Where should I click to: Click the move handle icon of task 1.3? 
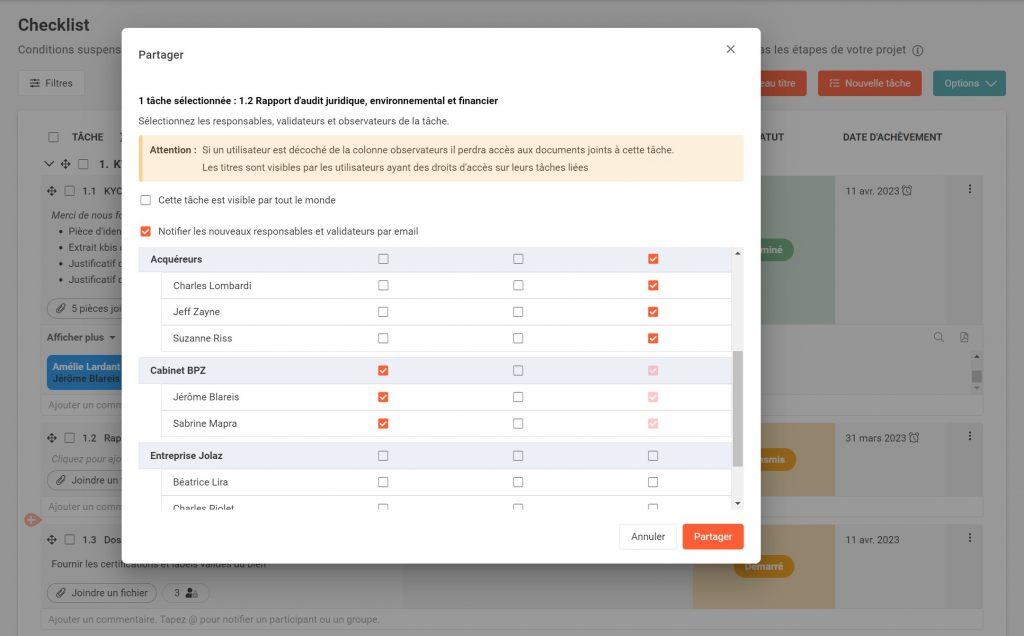(52, 539)
